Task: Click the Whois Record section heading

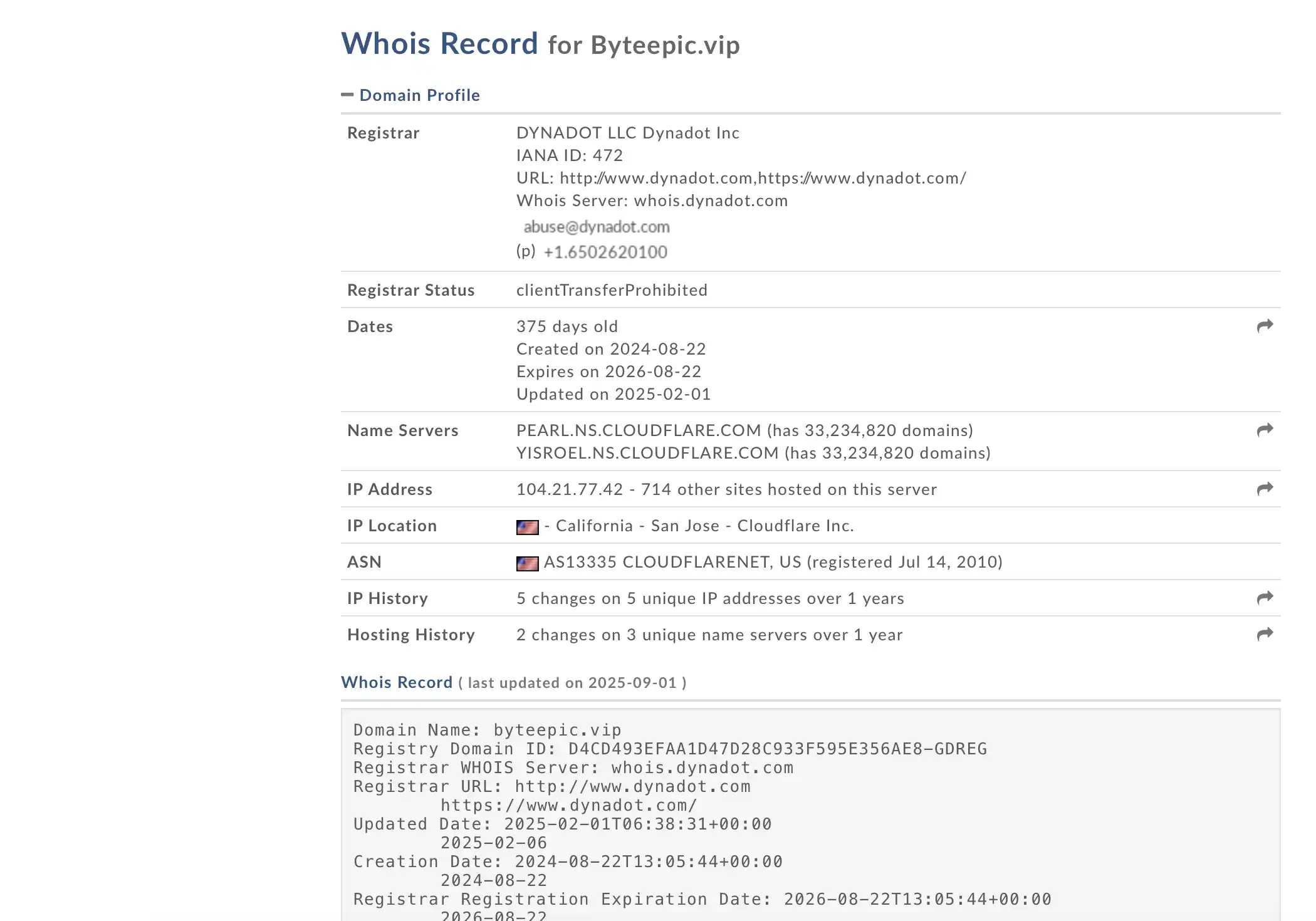Action: [x=397, y=682]
